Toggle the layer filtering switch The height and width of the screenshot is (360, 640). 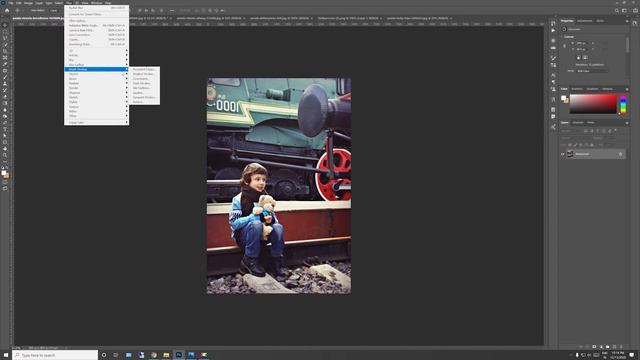(x=616, y=131)
